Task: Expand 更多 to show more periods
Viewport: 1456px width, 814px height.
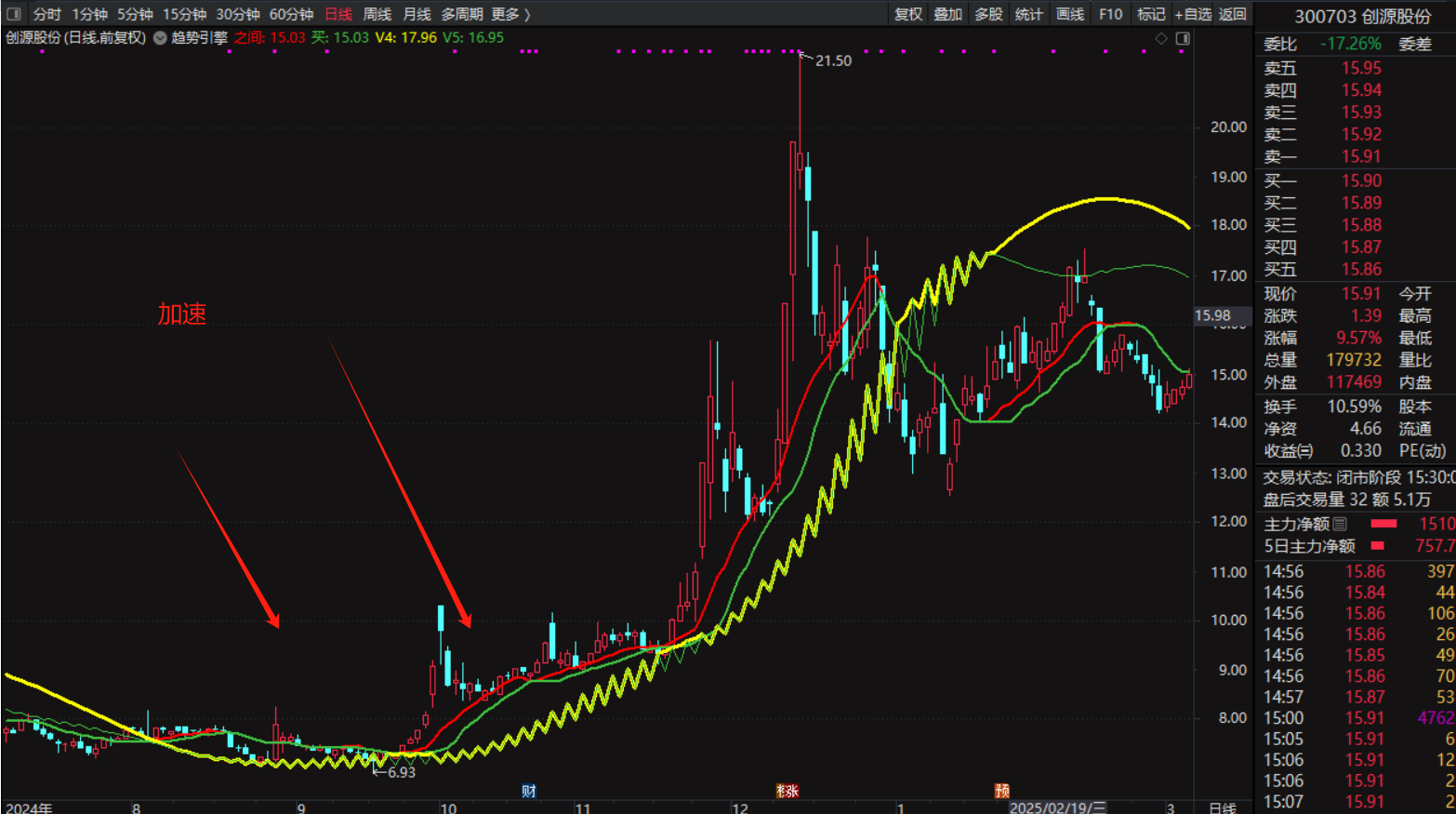Action: tap(510, 14)
